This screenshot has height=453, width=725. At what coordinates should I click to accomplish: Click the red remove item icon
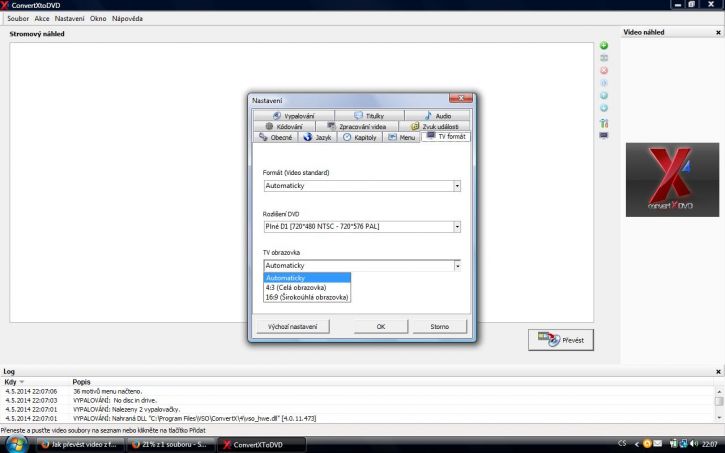(x=603, y=70)
